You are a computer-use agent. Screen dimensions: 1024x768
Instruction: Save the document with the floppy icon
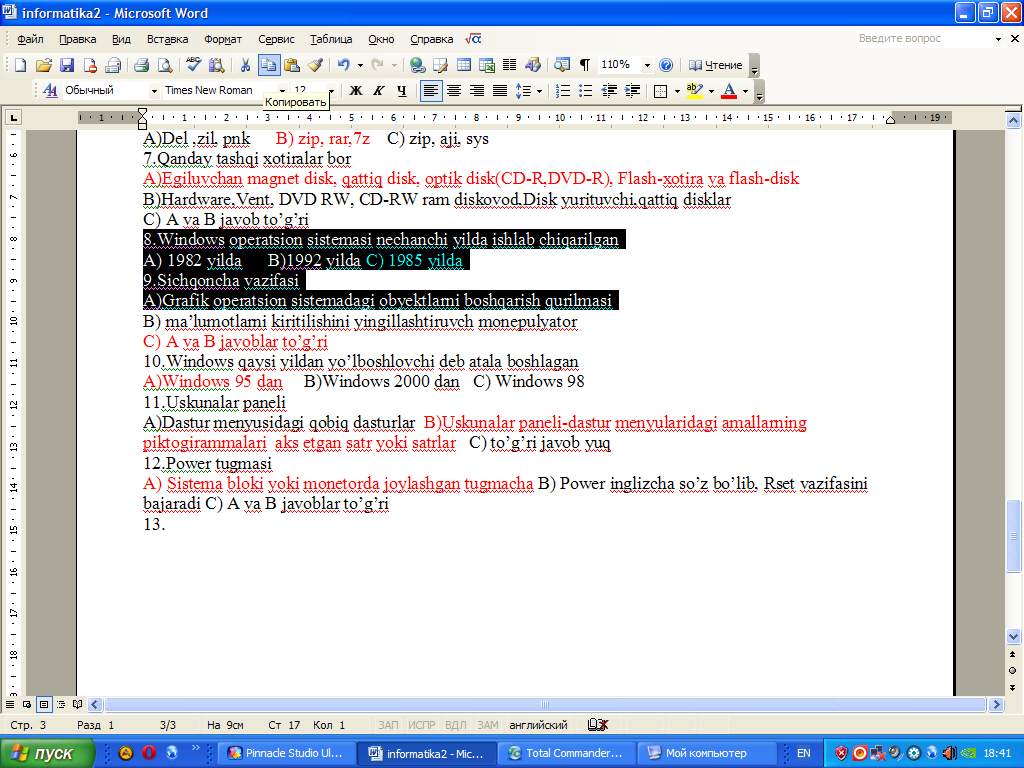click(67, 65)
